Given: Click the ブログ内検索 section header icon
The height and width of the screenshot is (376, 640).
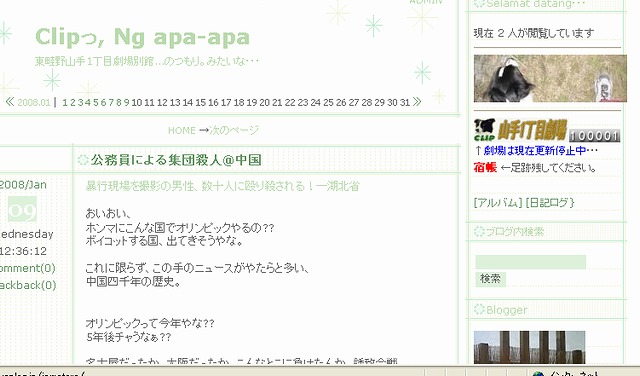Looking at the screenshot, I should 479,231.
